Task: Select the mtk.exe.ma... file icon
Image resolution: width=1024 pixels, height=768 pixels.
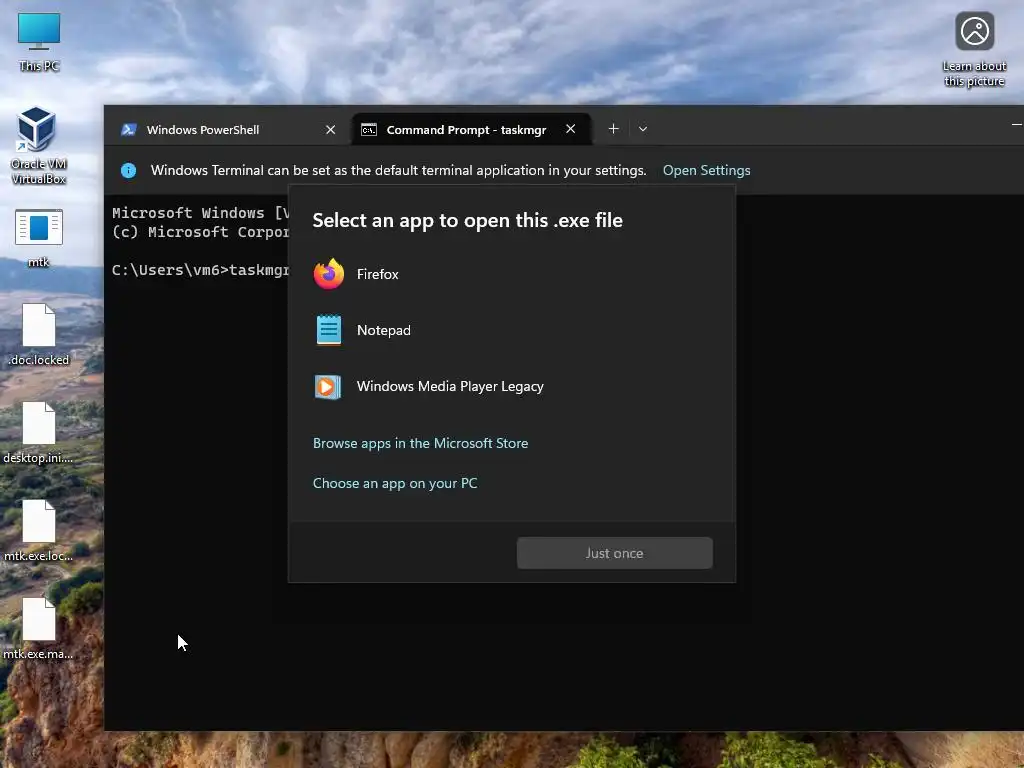Action: tap(39, 628)
